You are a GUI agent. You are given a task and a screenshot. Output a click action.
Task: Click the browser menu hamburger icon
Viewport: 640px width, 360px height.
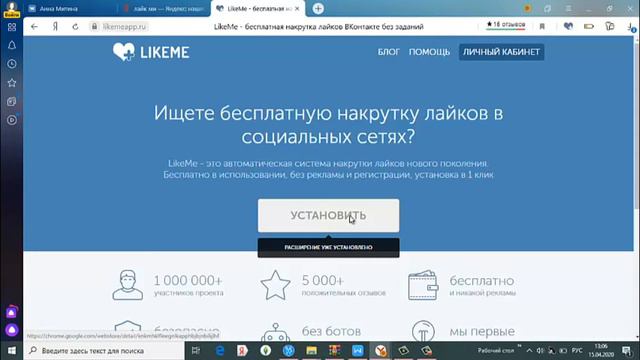[568, 9]
